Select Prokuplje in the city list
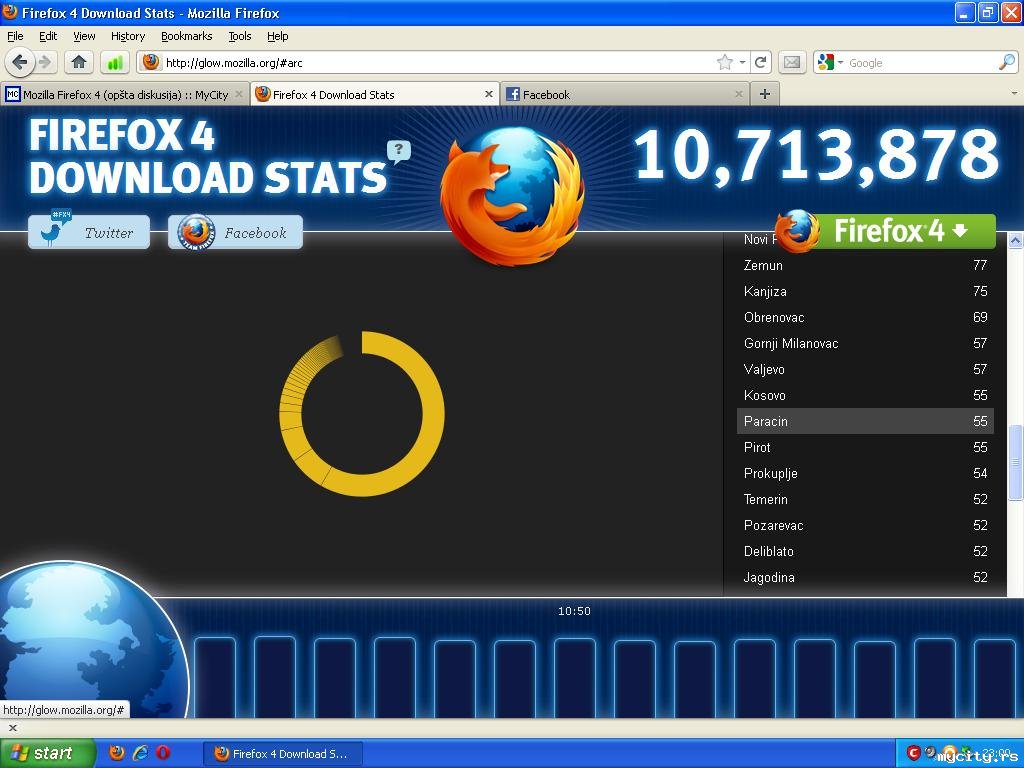The image size is (1024, 768). click(865, 473)
